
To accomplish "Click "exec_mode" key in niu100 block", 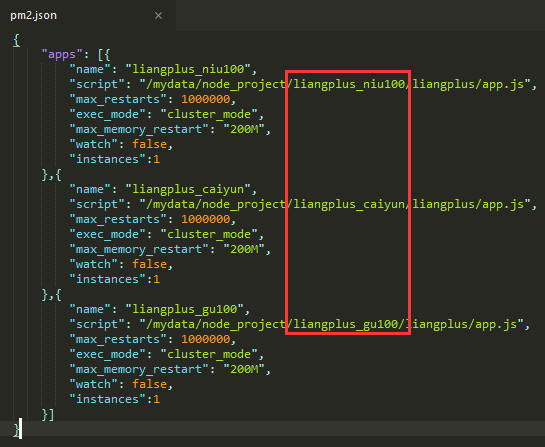I will pos(107,114).
